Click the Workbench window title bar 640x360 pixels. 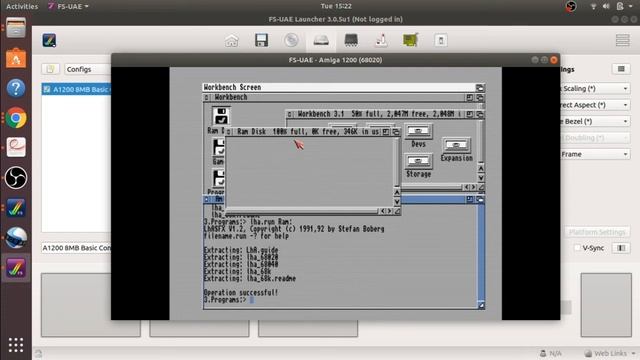(x=338, y=97)
